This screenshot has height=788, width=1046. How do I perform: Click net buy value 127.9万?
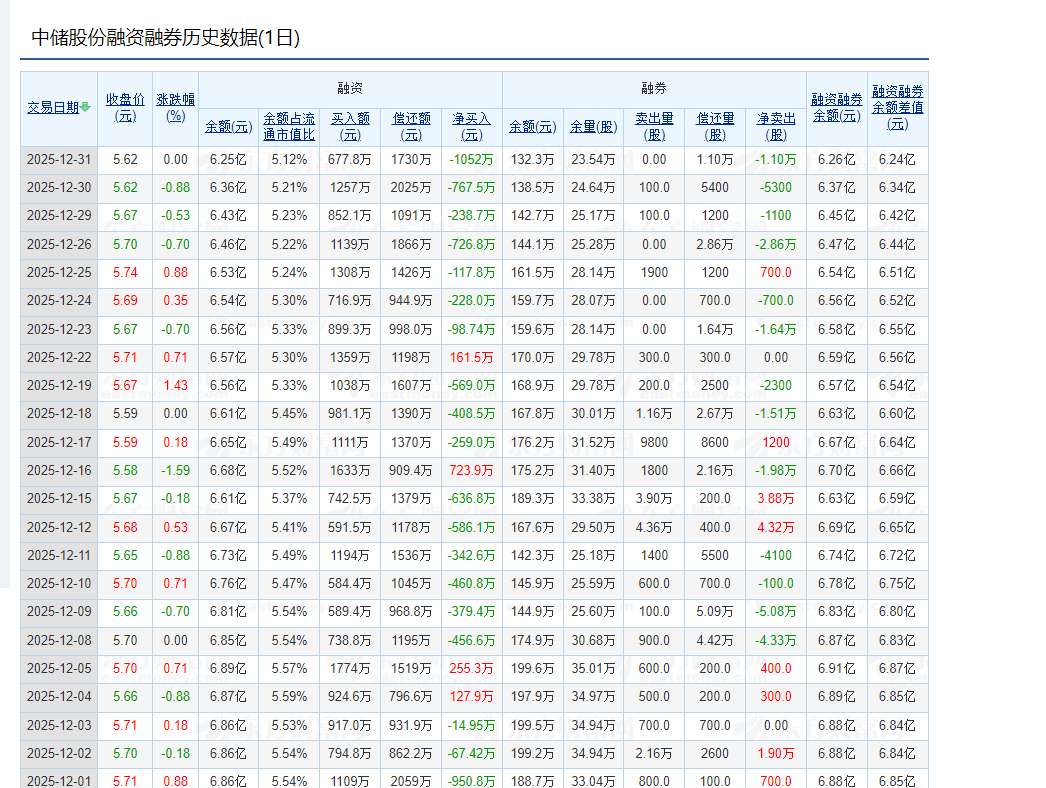[x=472, y=696]
